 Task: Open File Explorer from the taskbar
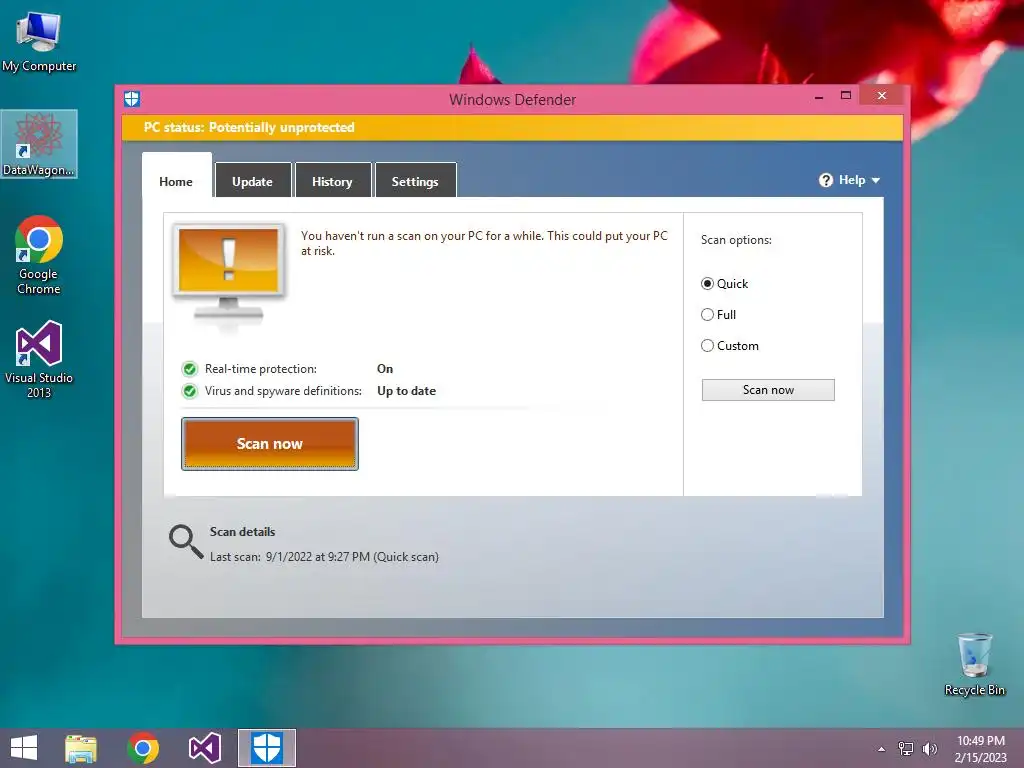click(81, 748)
